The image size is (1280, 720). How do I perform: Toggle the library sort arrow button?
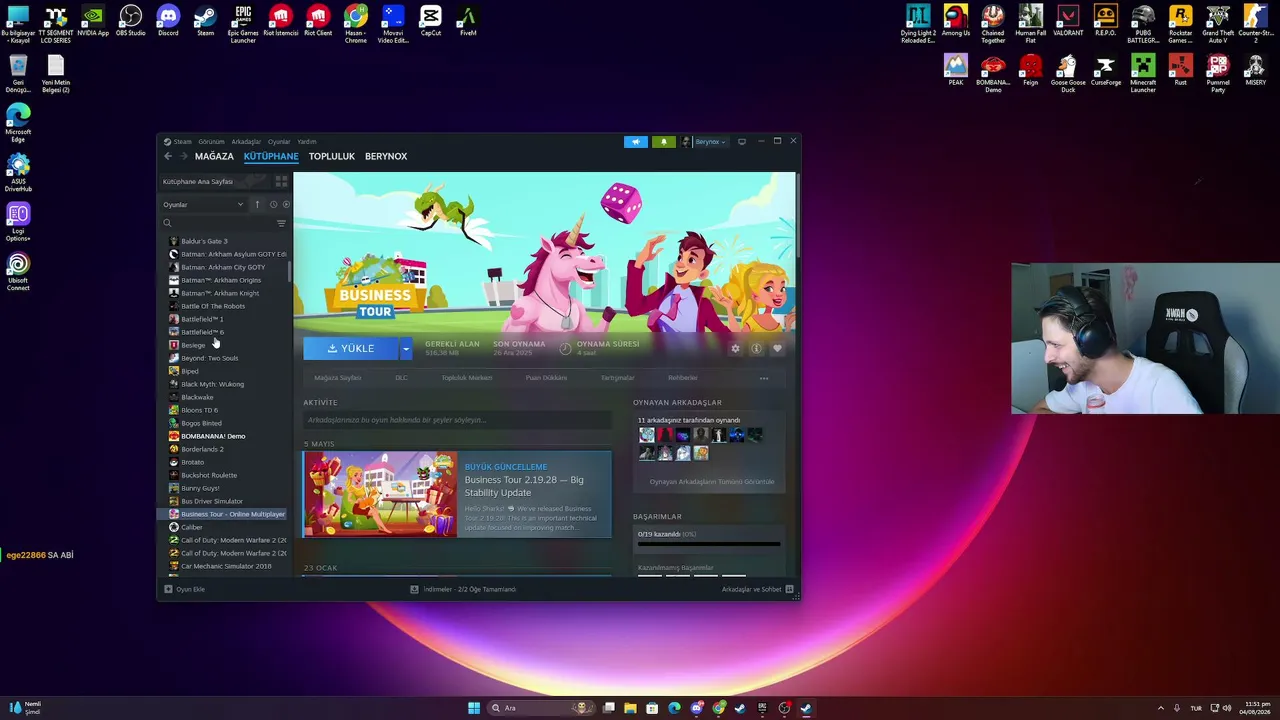257,204
